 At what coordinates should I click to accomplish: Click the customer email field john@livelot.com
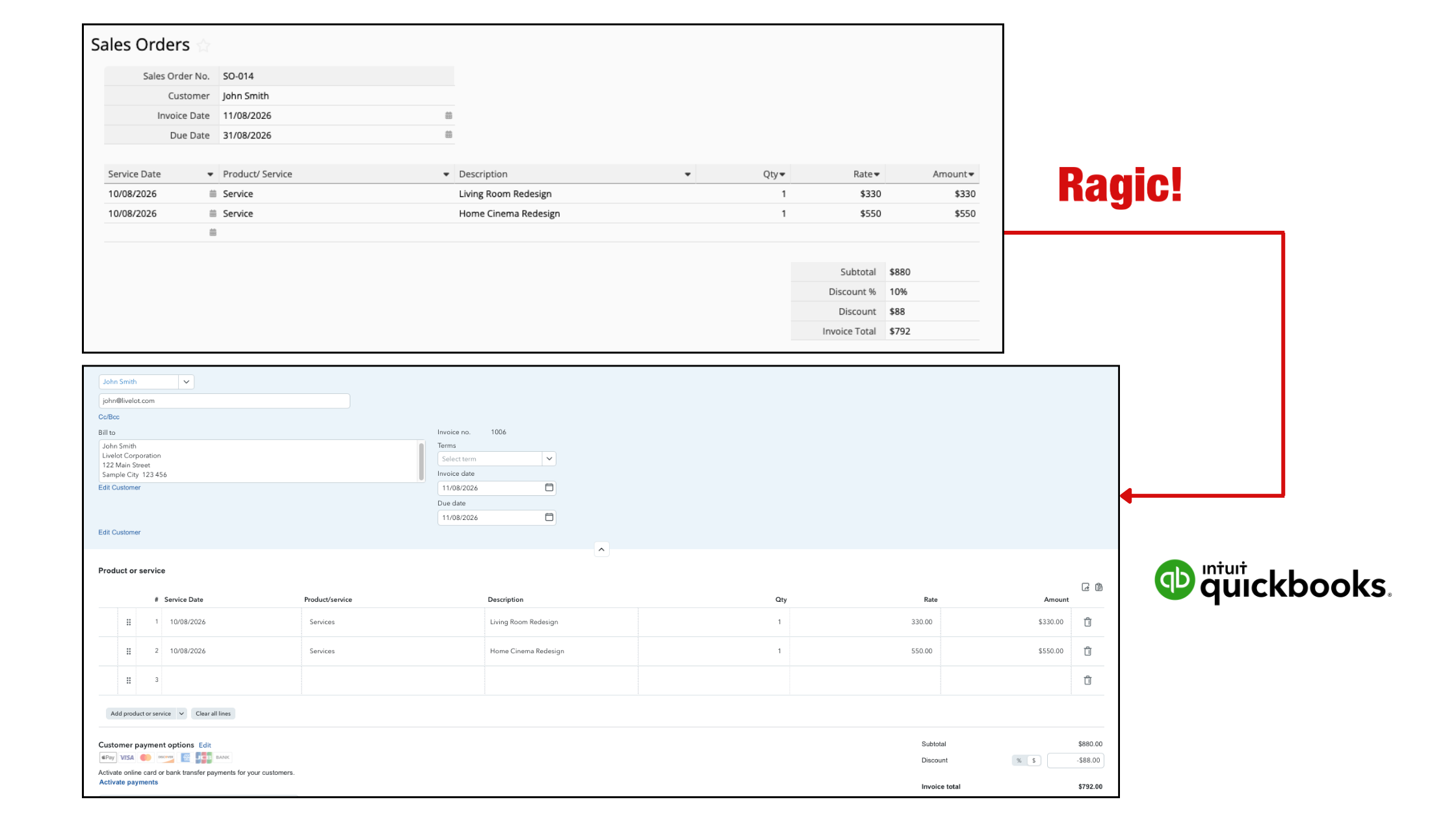point(224,401)
